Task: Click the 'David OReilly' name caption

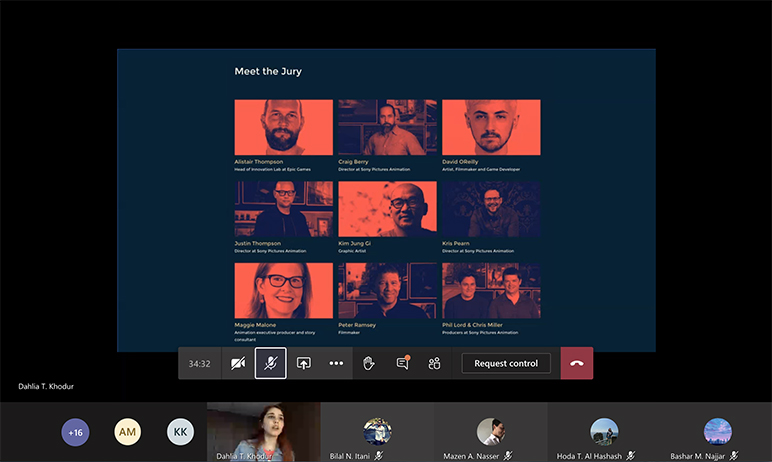Action: [460, 162]
